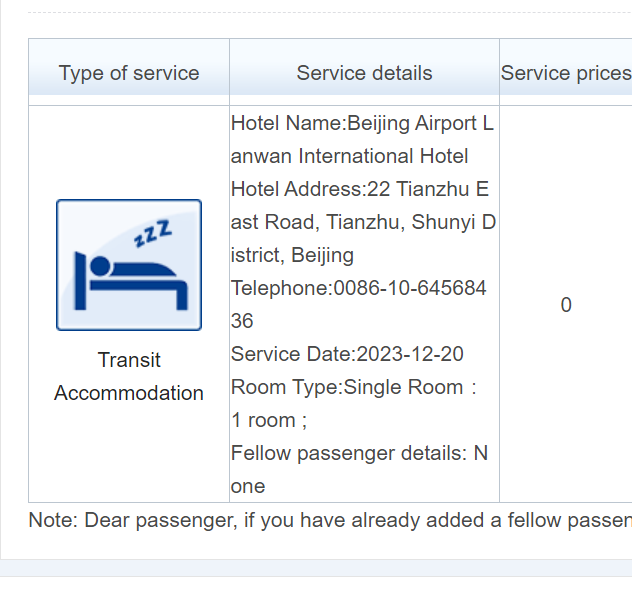Click the Transit Accommodation bed icon
632x598 pixels.
pyautogui.click(x=129, y=265)
